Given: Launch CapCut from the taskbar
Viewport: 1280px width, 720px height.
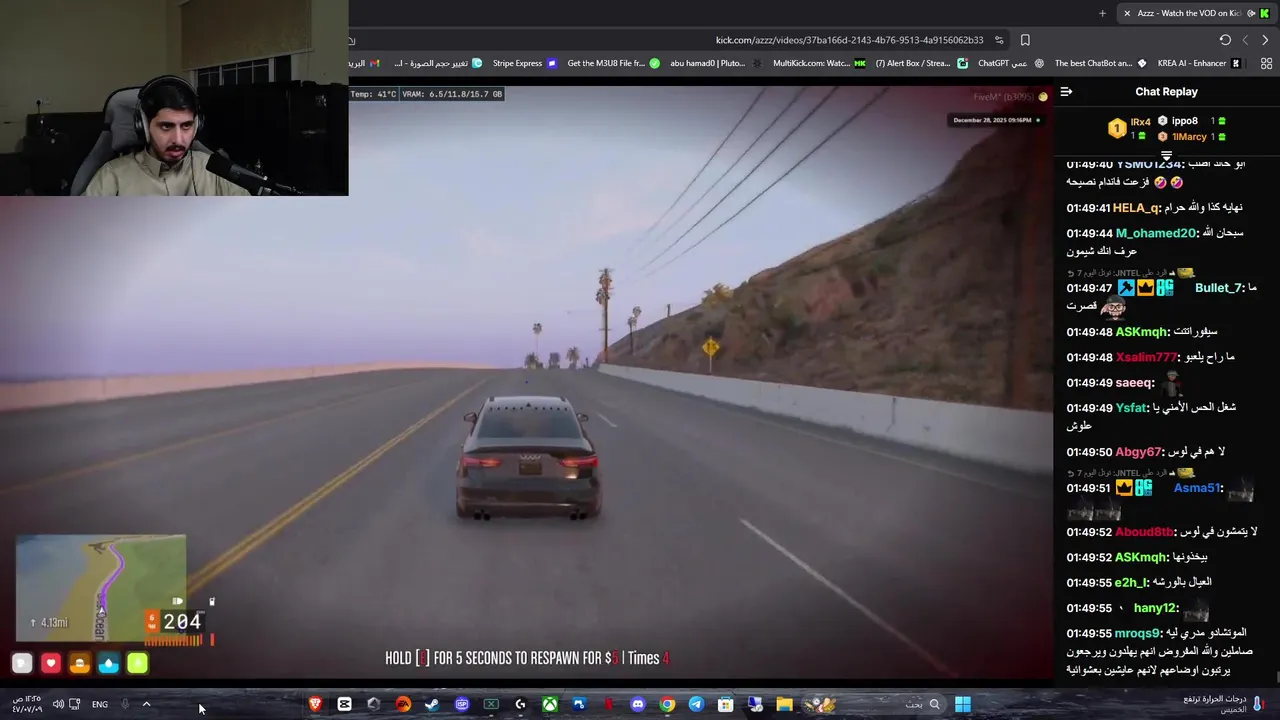Looking at the screenshot, I should click(344, 704).
